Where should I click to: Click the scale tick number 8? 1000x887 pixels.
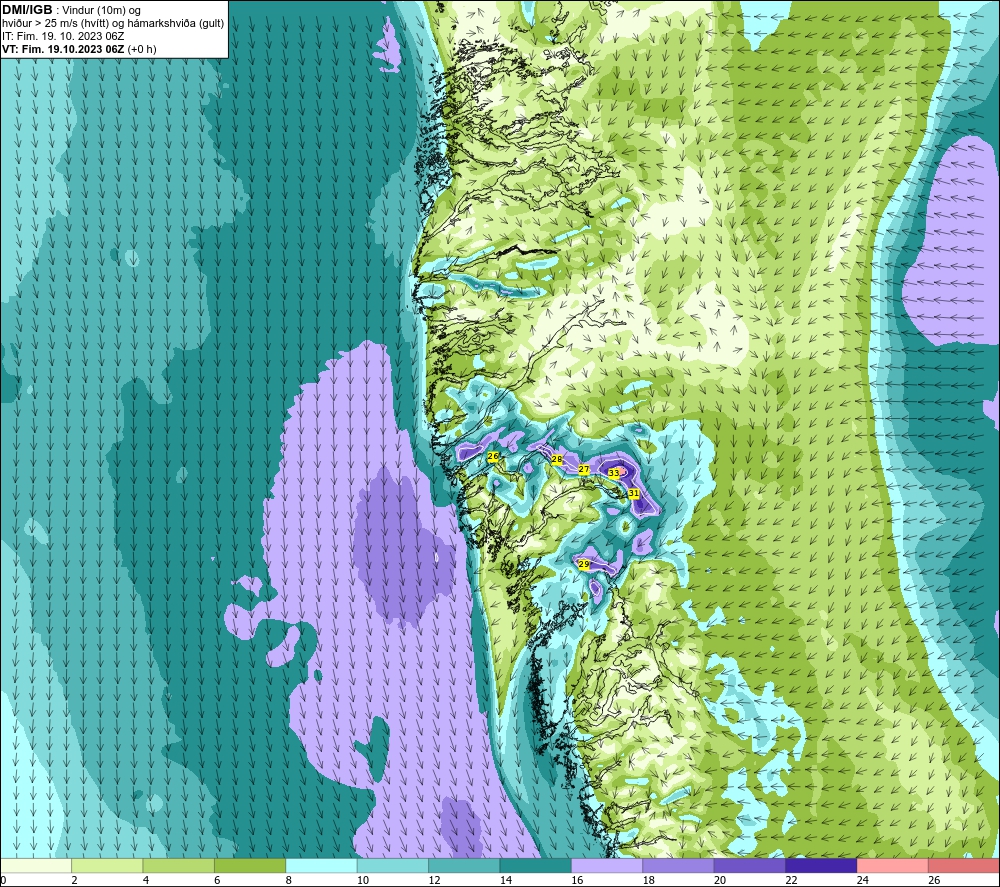click(289, 880)
